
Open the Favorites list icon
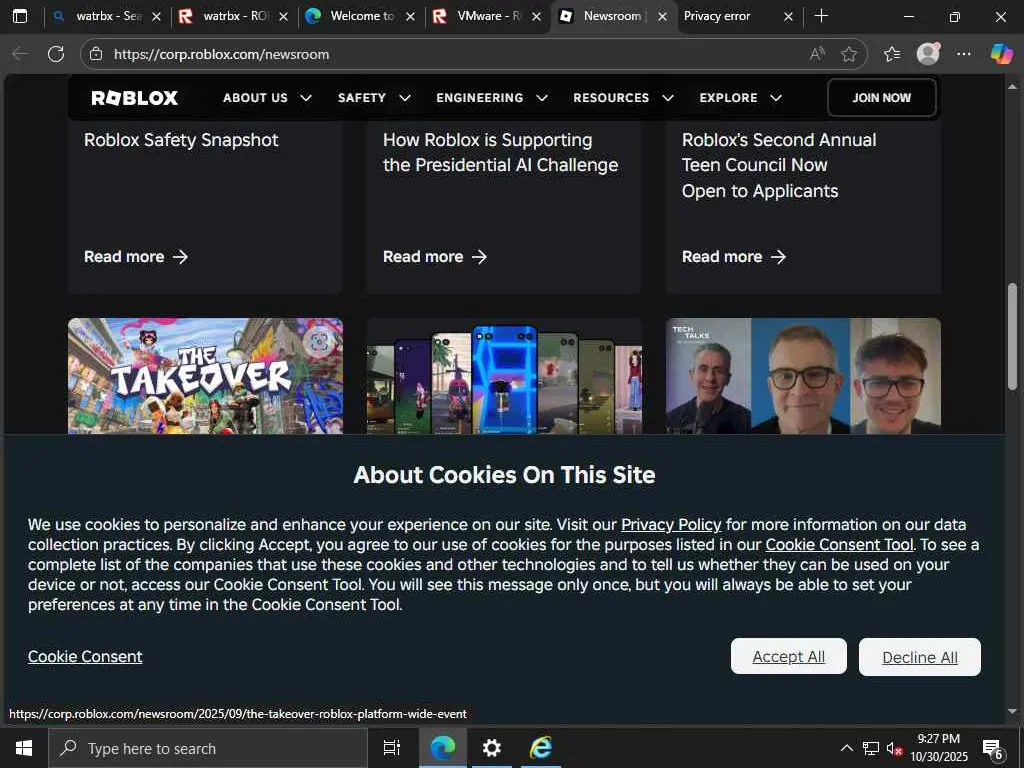[892, 54]
